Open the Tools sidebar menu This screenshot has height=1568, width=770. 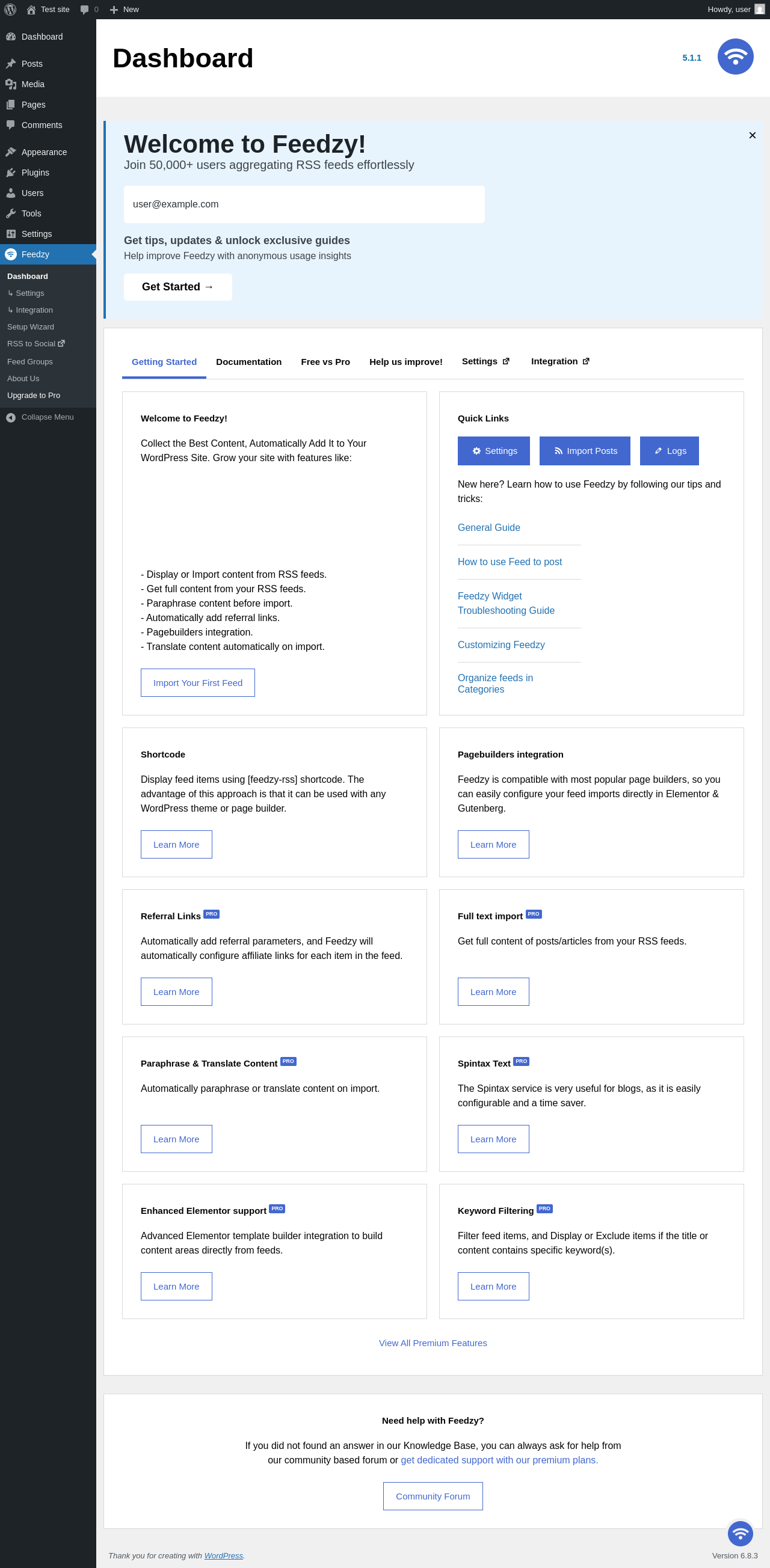[31, 213]
